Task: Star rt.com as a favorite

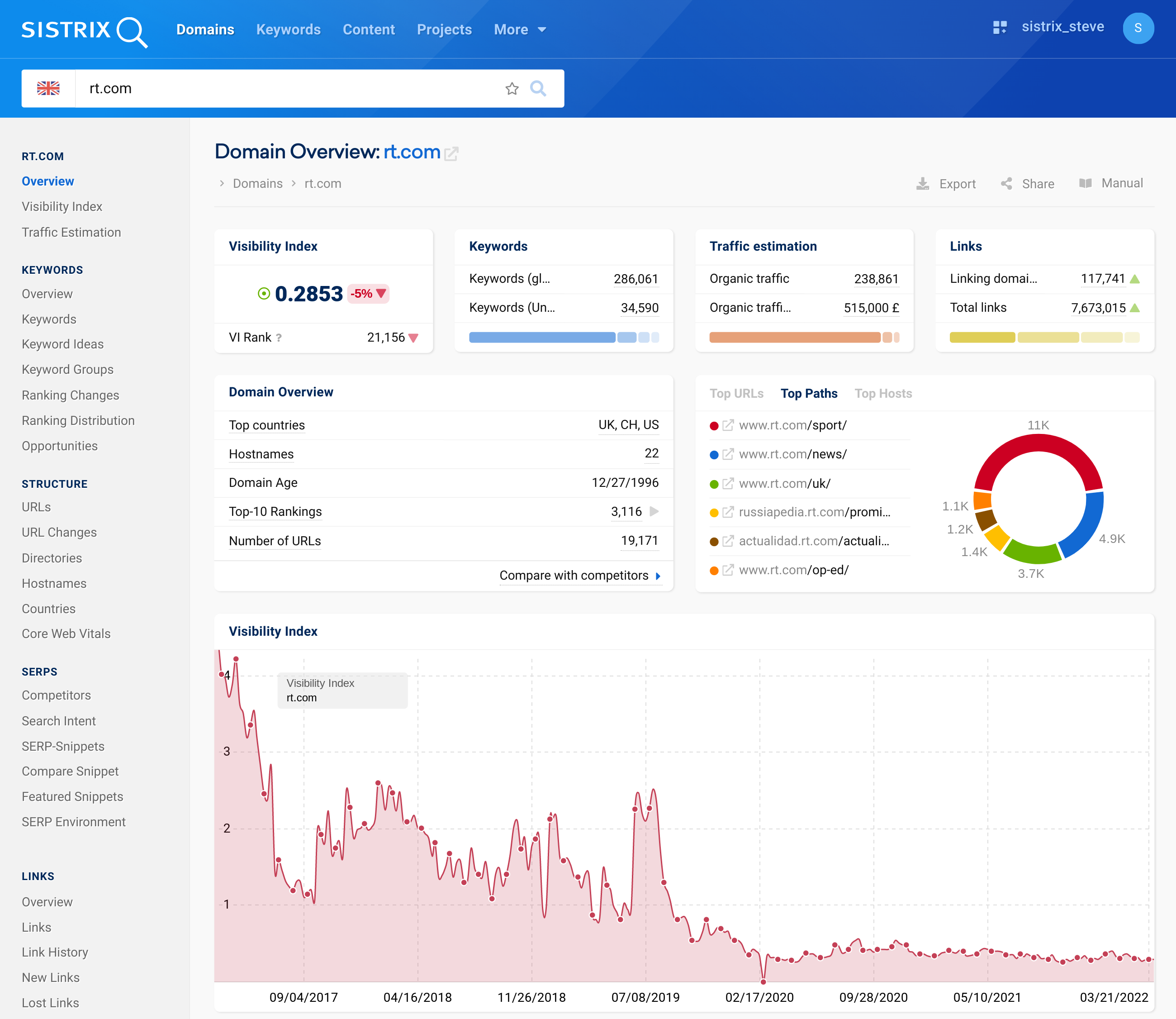Action: point(512,89)
